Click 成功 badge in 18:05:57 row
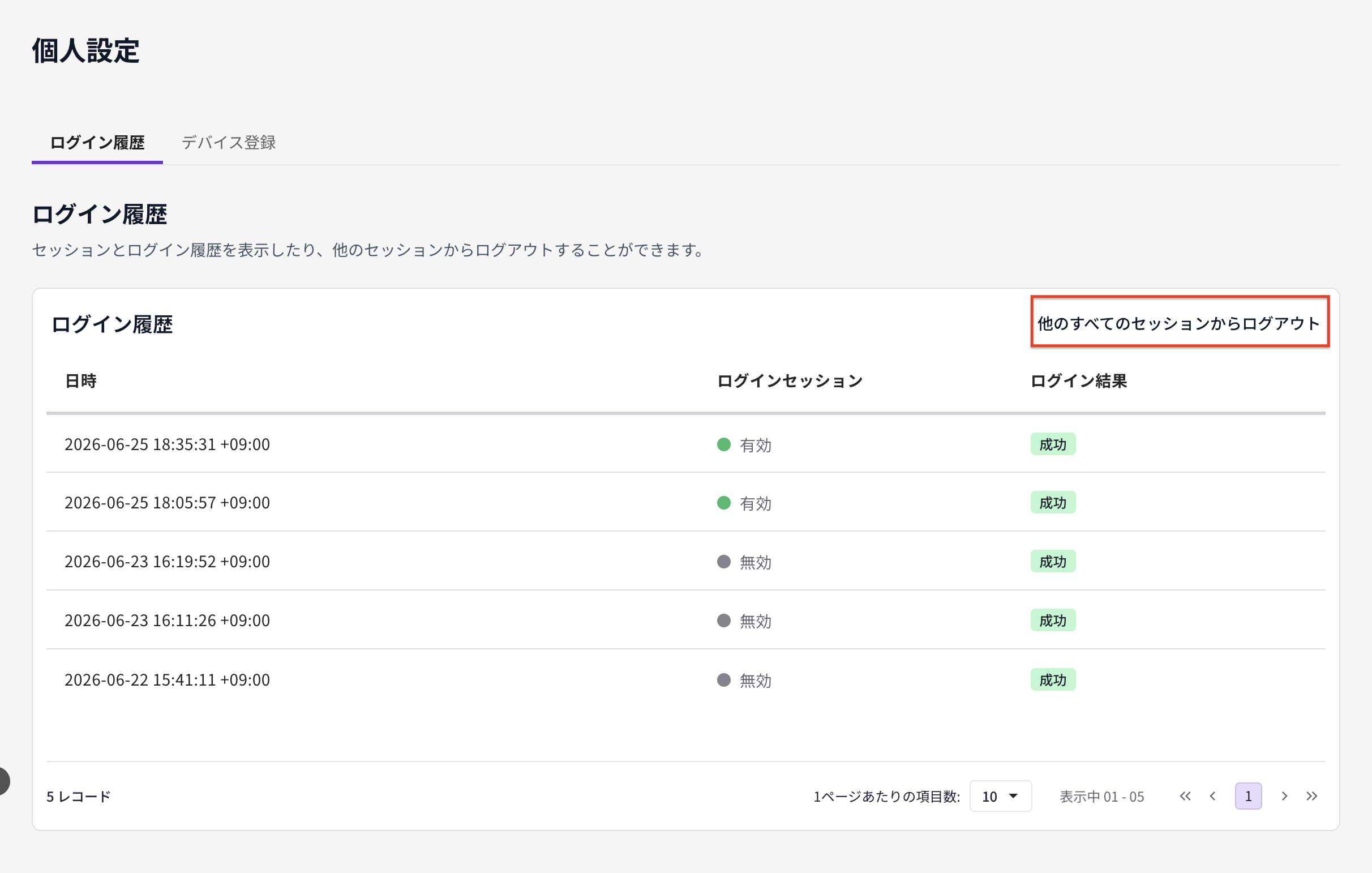 [x=1053, y=503]
